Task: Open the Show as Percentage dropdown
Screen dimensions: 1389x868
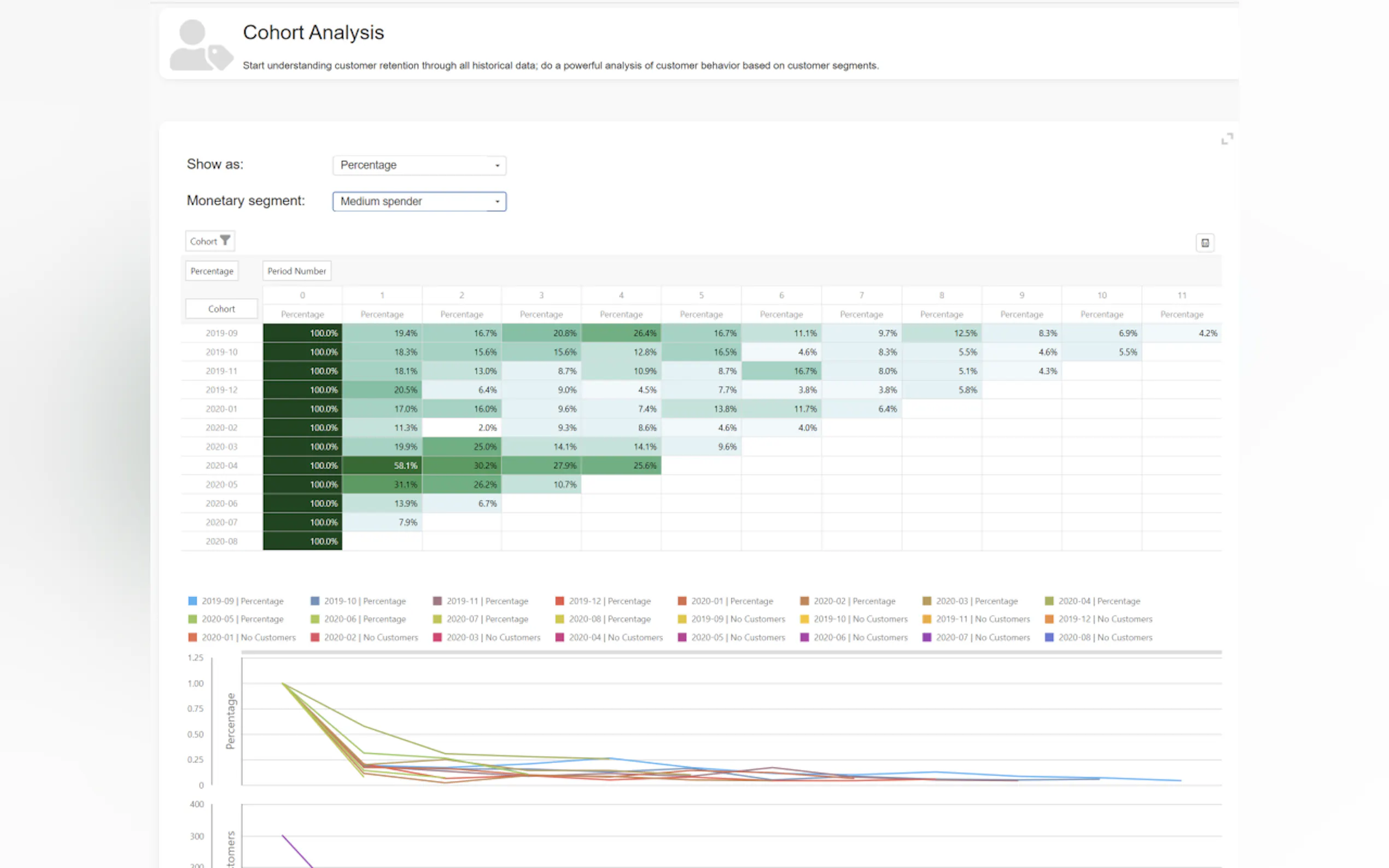Action: tap(419, 165)
